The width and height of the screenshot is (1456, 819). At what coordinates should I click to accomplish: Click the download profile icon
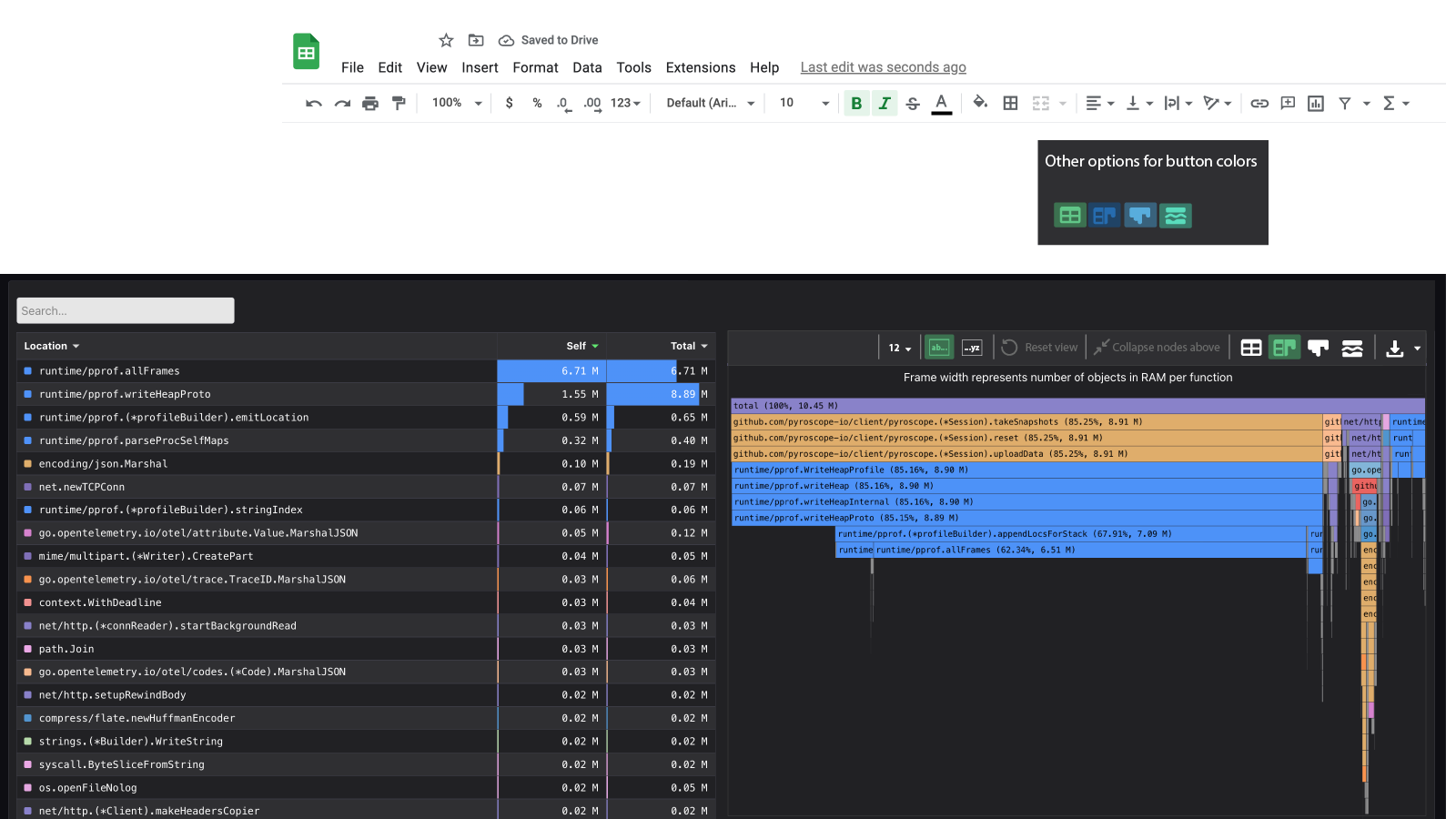coord(1396,347)
